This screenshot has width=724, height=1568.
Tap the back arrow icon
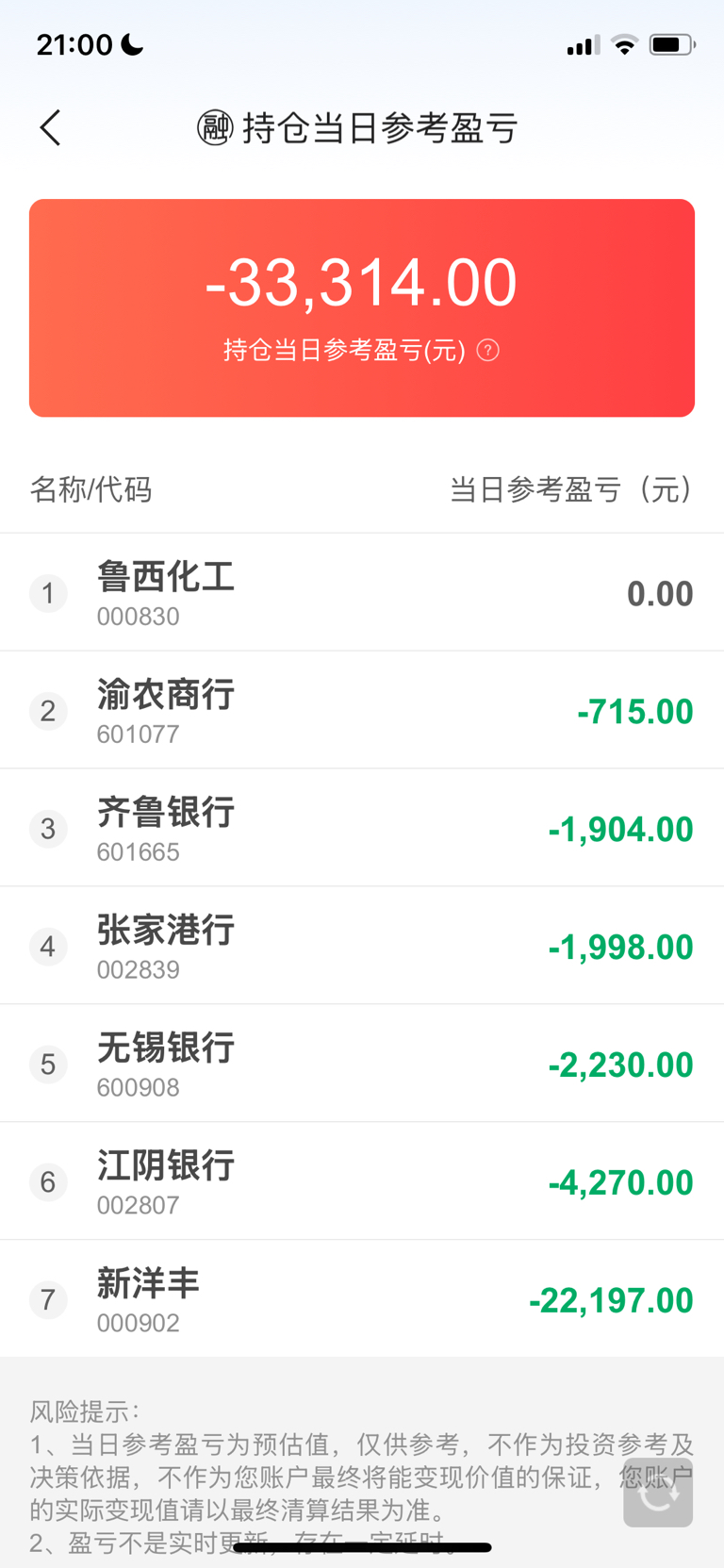(x=51, y=127)
